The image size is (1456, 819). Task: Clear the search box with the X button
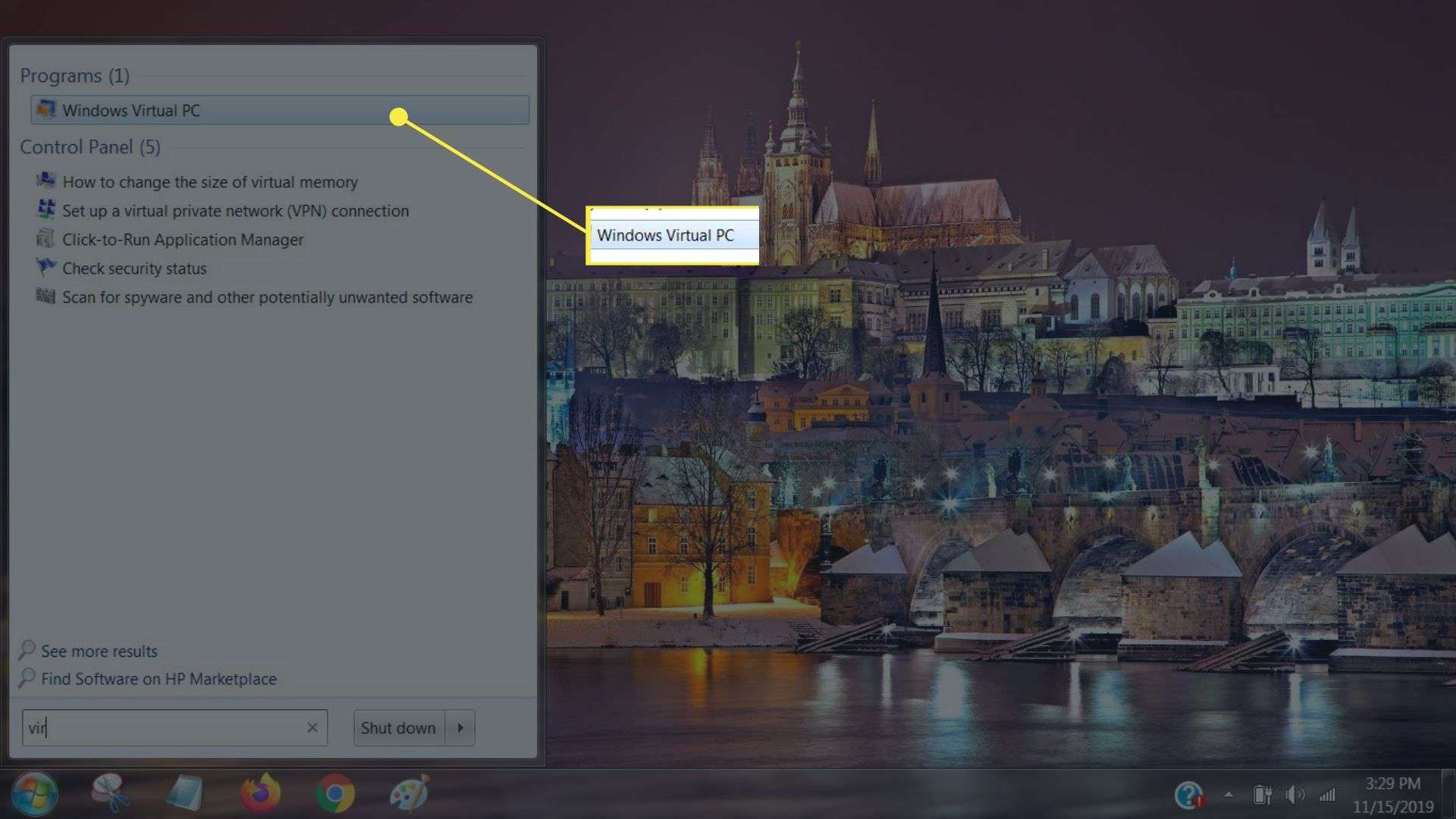[312, 728]
